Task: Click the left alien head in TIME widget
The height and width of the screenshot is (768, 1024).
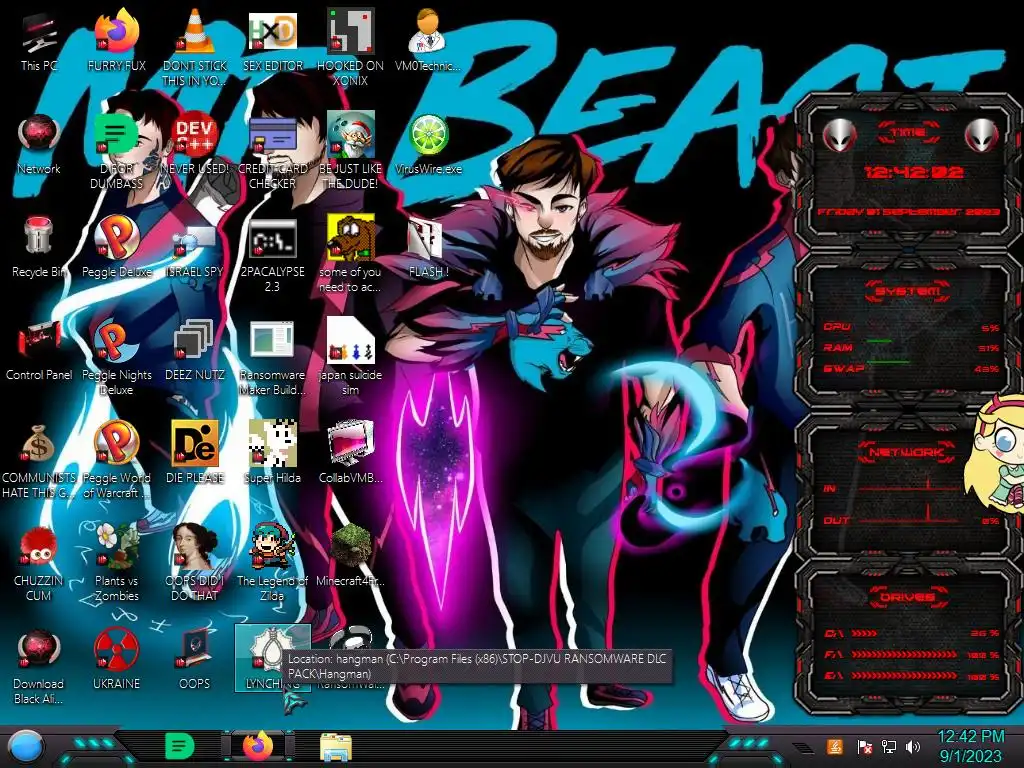Action: tap(839, 136)
